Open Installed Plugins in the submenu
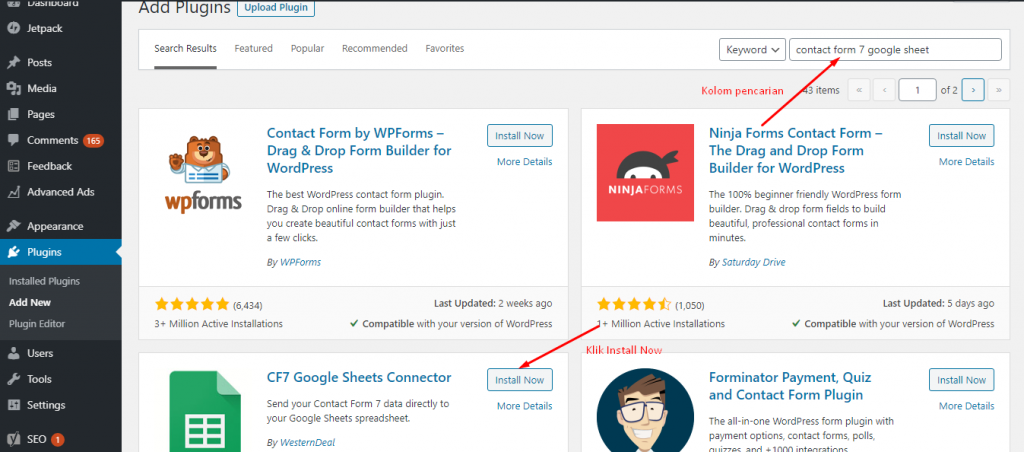Viewport: 1024px width, 452px height. [44, 281]
